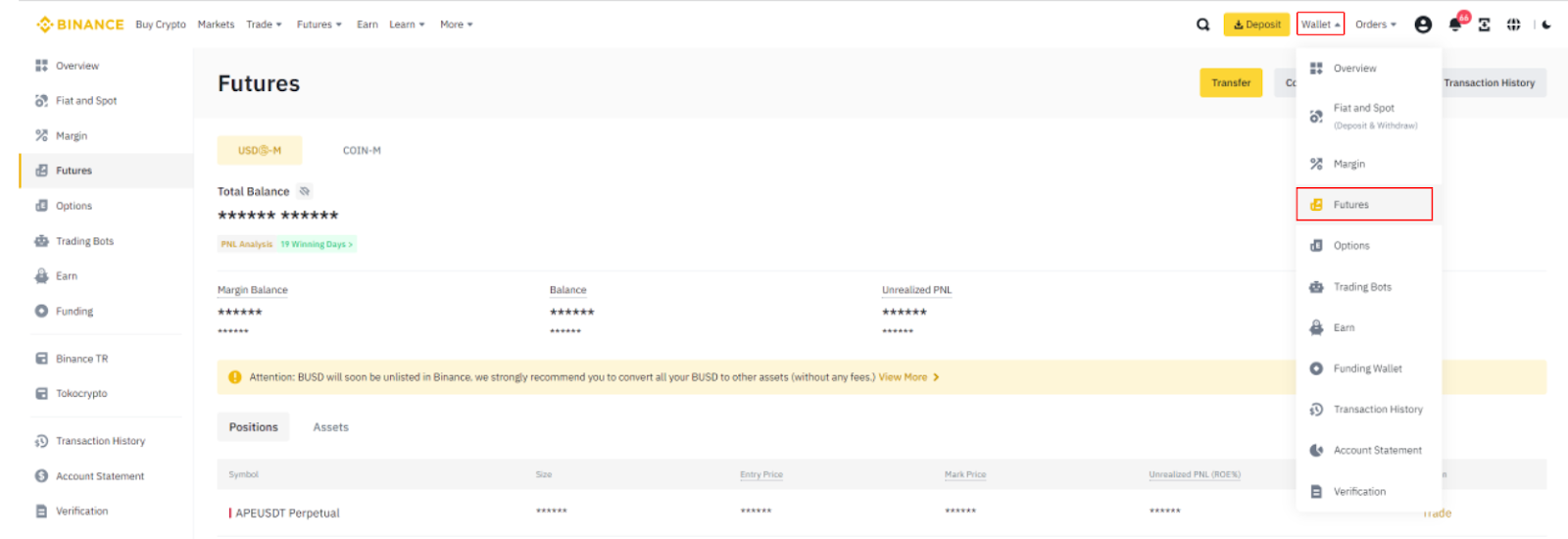The height and width of the screenshot is (539, 1568).
Task: Click the sidebar Verification document icon
Action: tap(41, 511)
